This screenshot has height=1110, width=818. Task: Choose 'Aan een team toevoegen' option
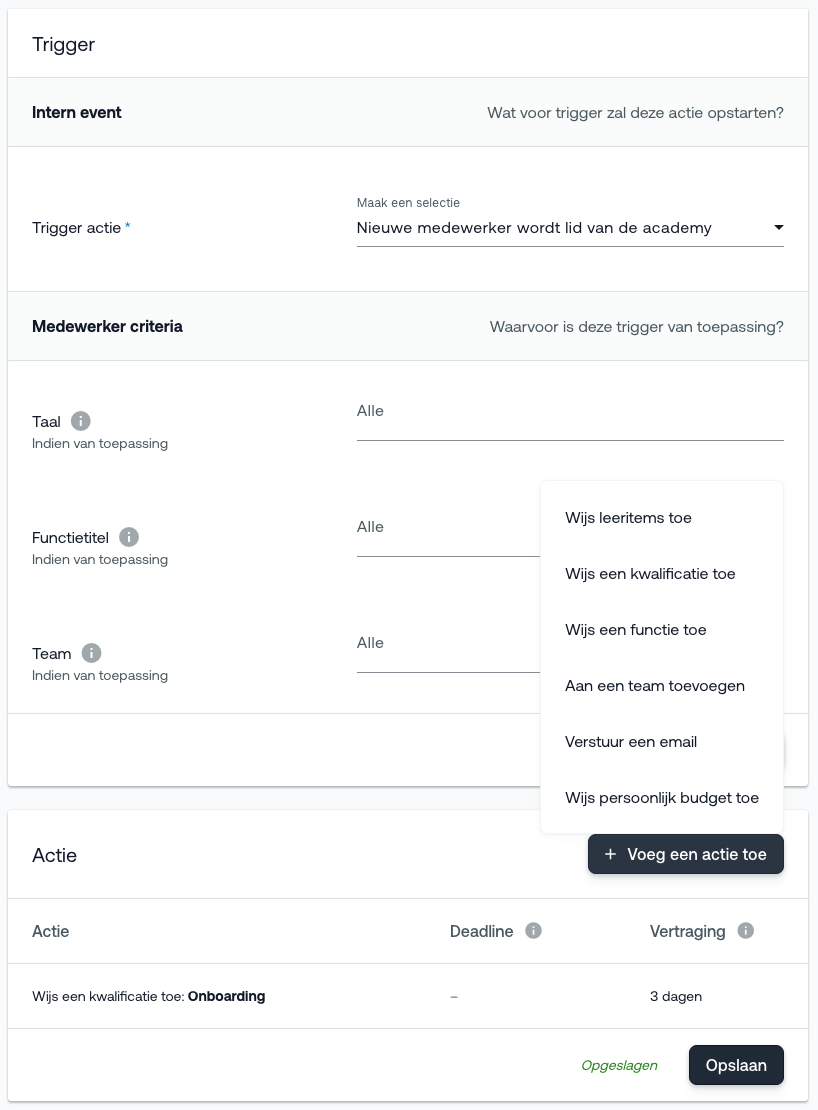click(x=655, y=686)
